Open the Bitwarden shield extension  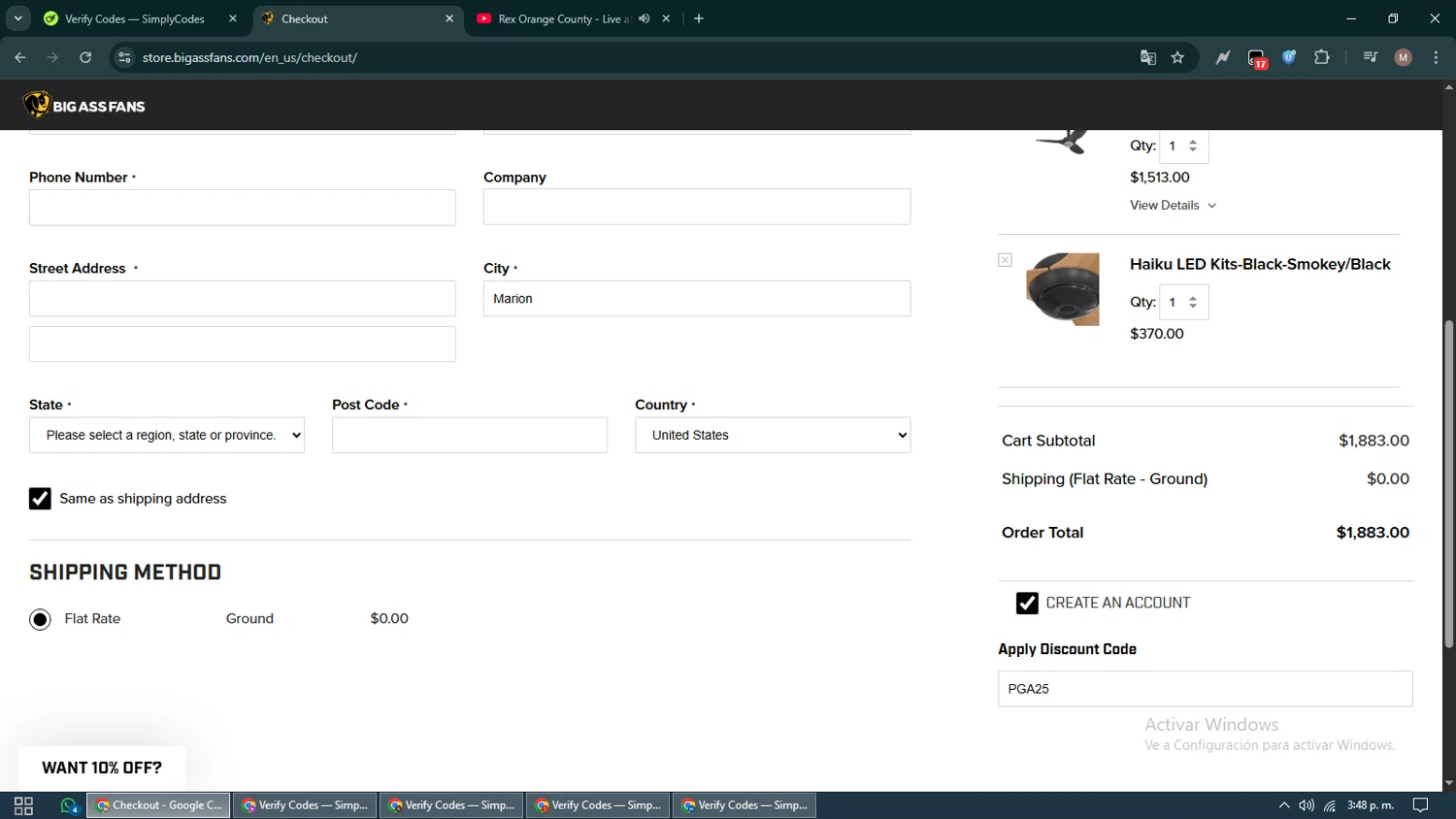tap(1289, 57)
